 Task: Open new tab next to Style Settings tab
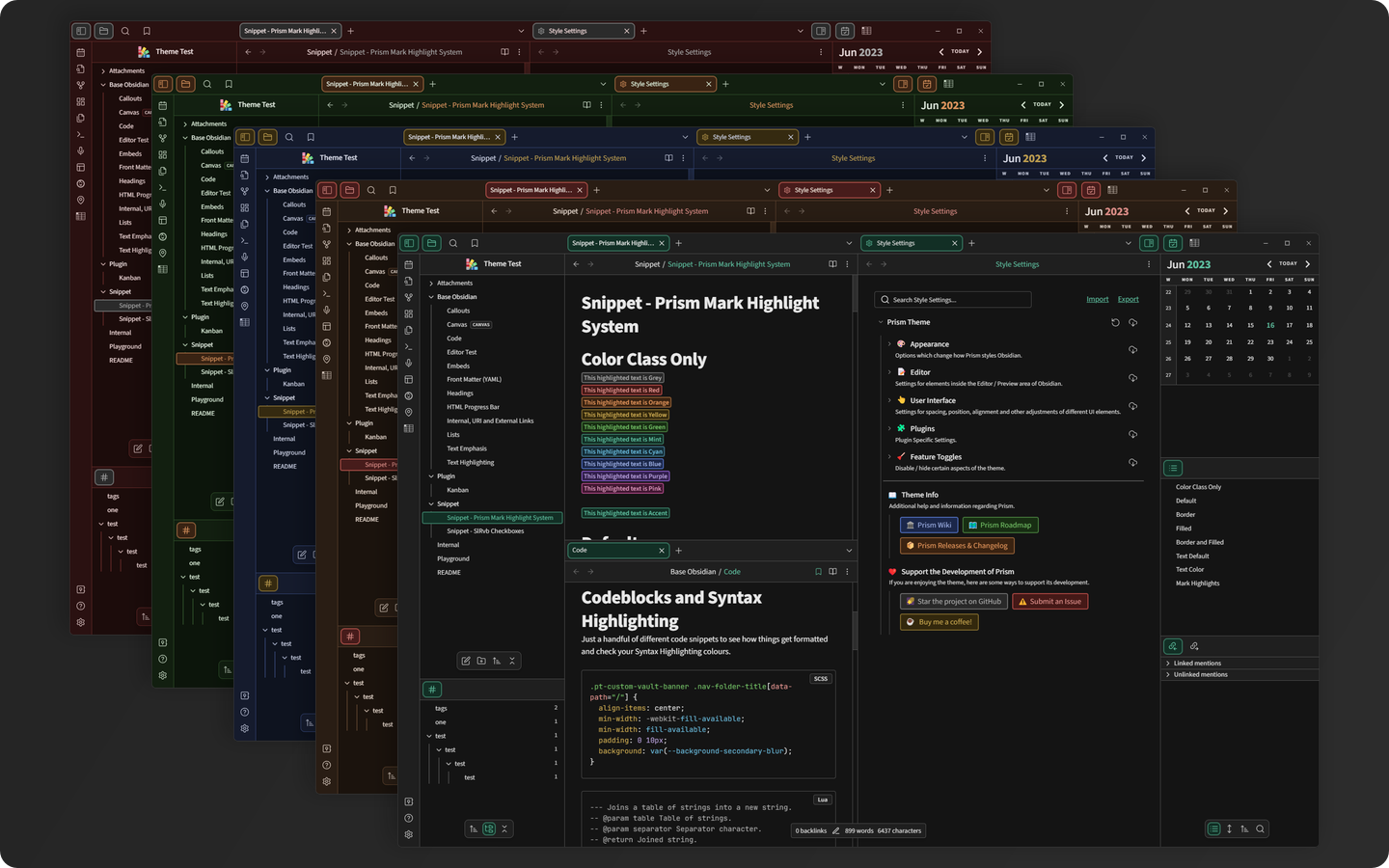[x=971, y=243]
